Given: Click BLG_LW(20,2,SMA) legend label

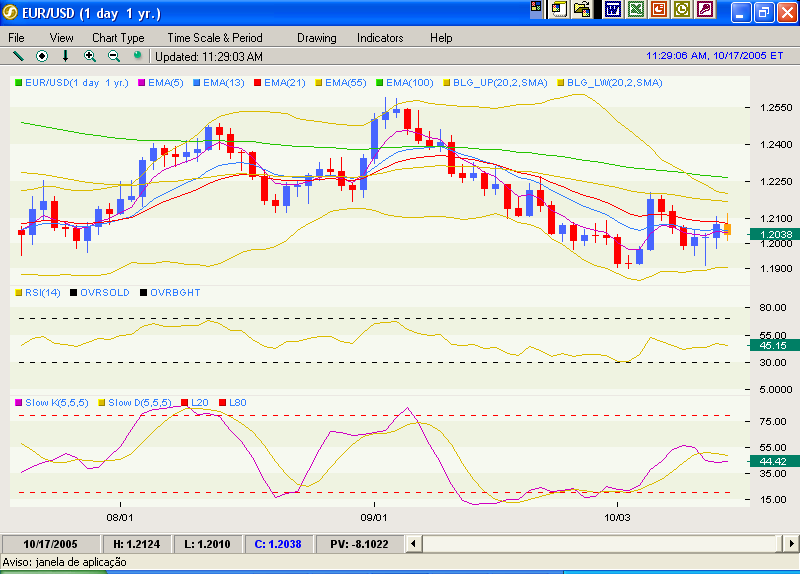Looking at the screenshot, I should pos(614,83).
